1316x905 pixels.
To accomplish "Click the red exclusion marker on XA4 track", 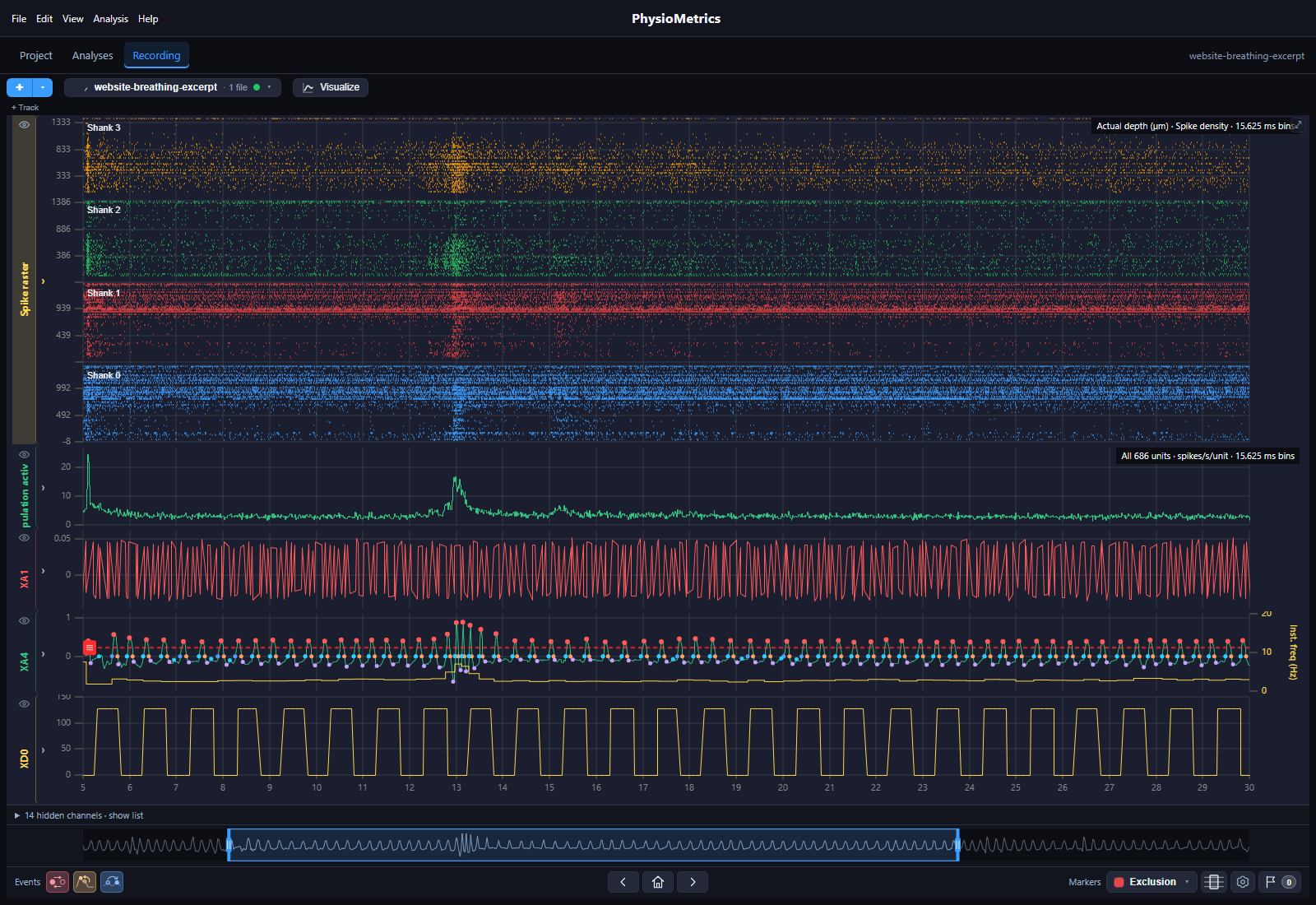I will pos(90,647).
